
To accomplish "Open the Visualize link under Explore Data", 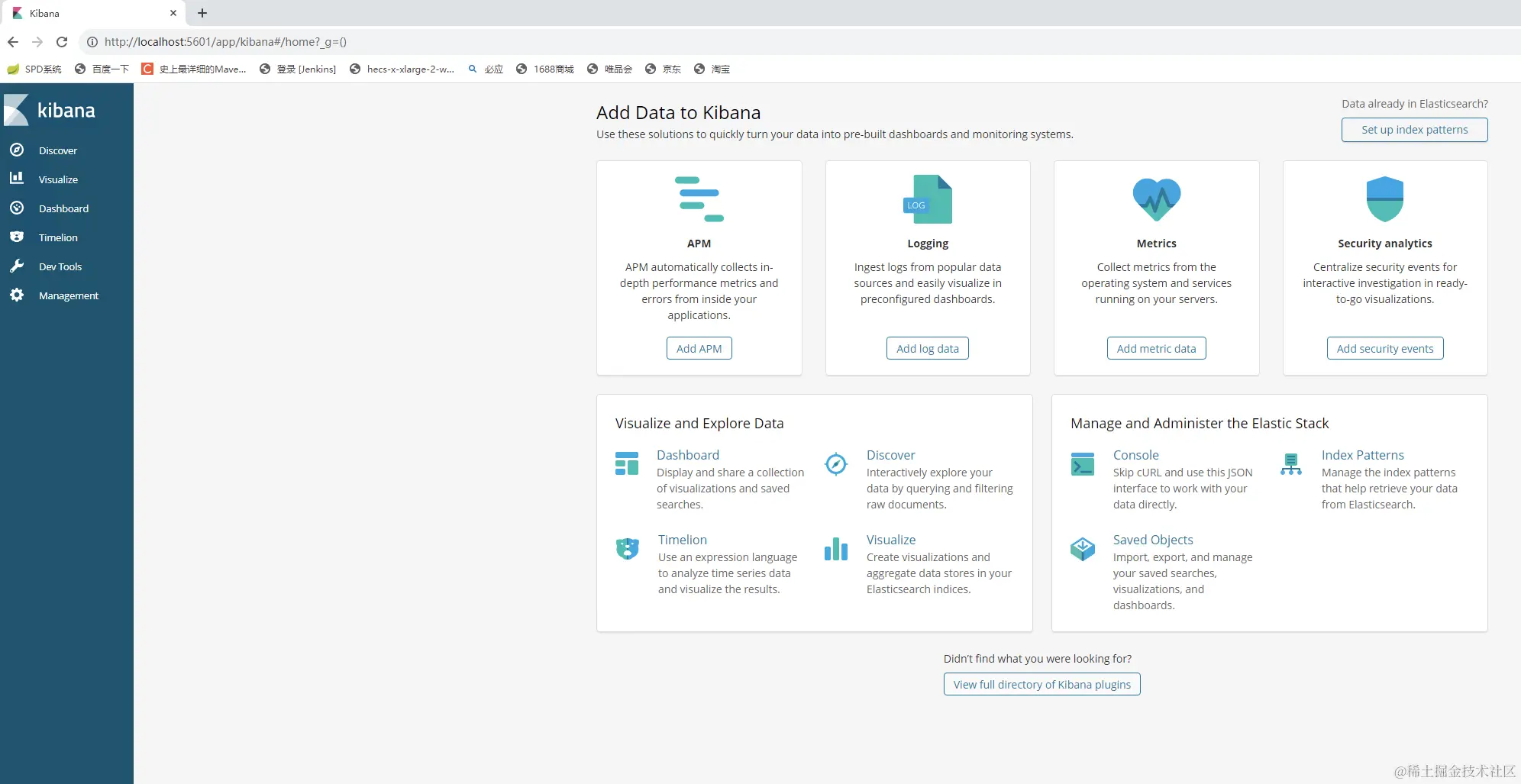I will tap(891, 540).
